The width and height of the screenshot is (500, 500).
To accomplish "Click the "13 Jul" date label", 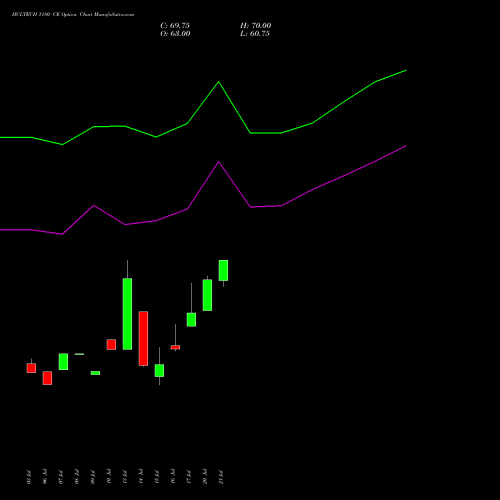I will (x=125, y=477).
